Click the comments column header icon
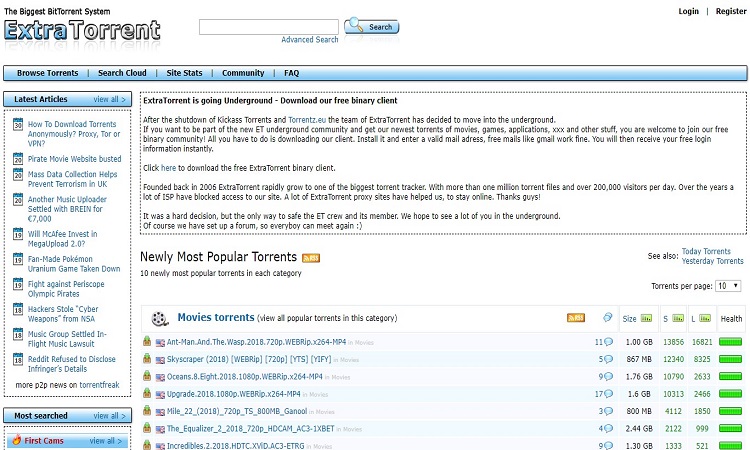This screenshot has height=450, width=750. (x=607, y=318)
